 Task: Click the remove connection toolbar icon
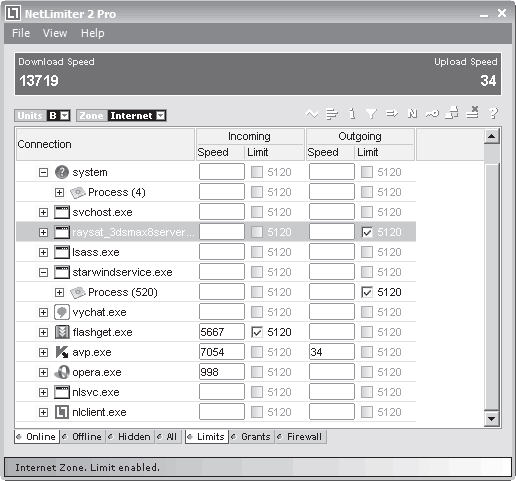coord(473,113)
